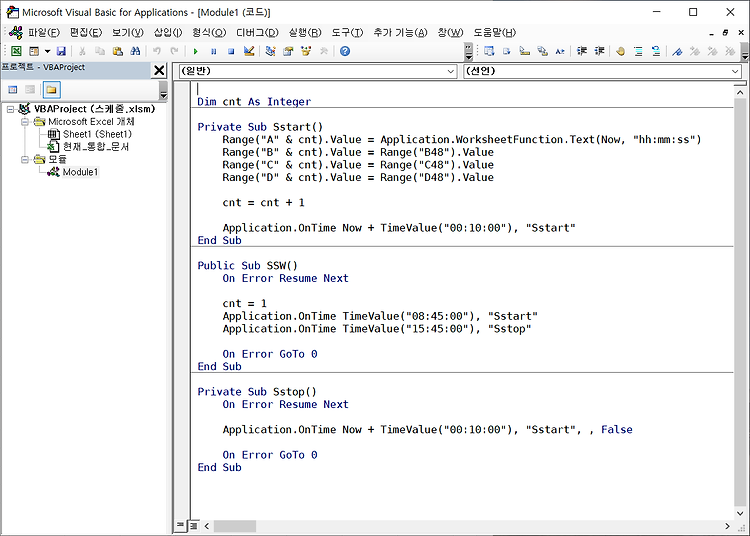Toggle Bookmark with blue flag icon
Image resolution: width=750 pixels, height=536 pixels.
click(x=677, y=51)
